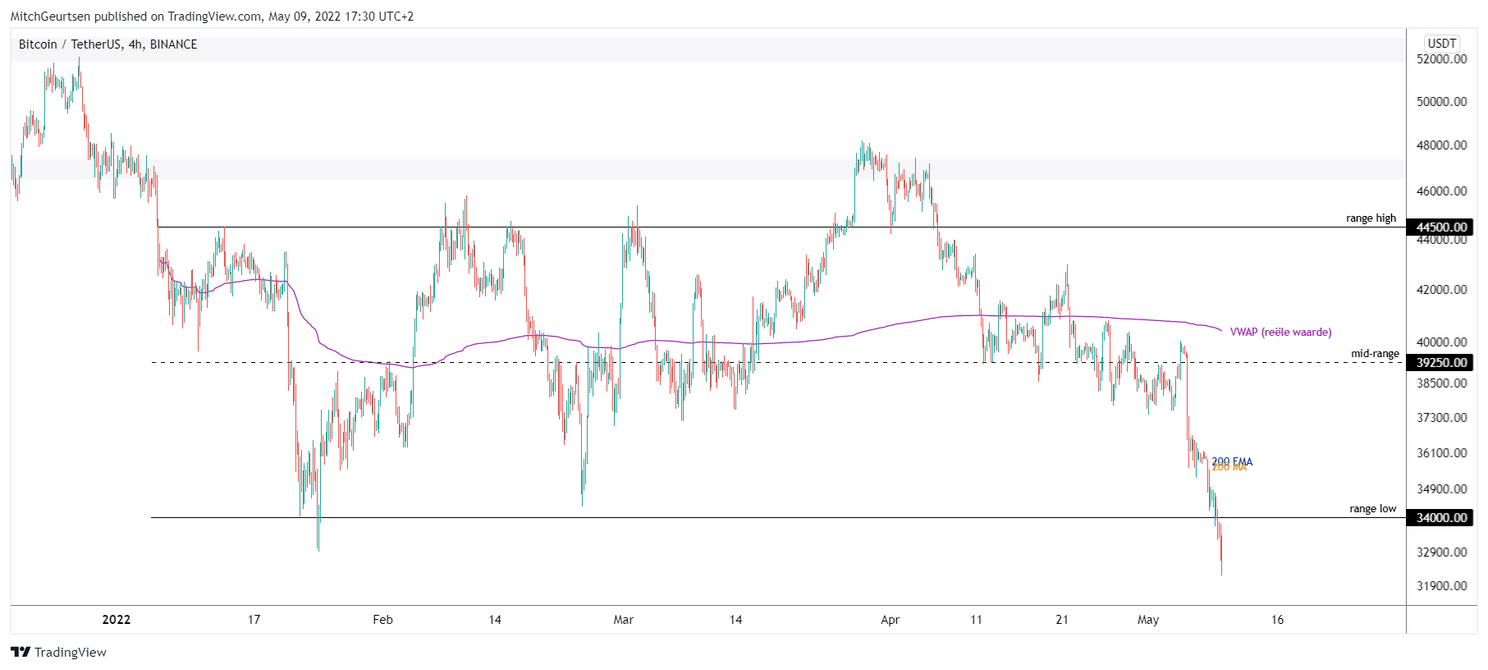
Task: Click the 46000.00 price axis label
Action: click(x=1442, y=190)
